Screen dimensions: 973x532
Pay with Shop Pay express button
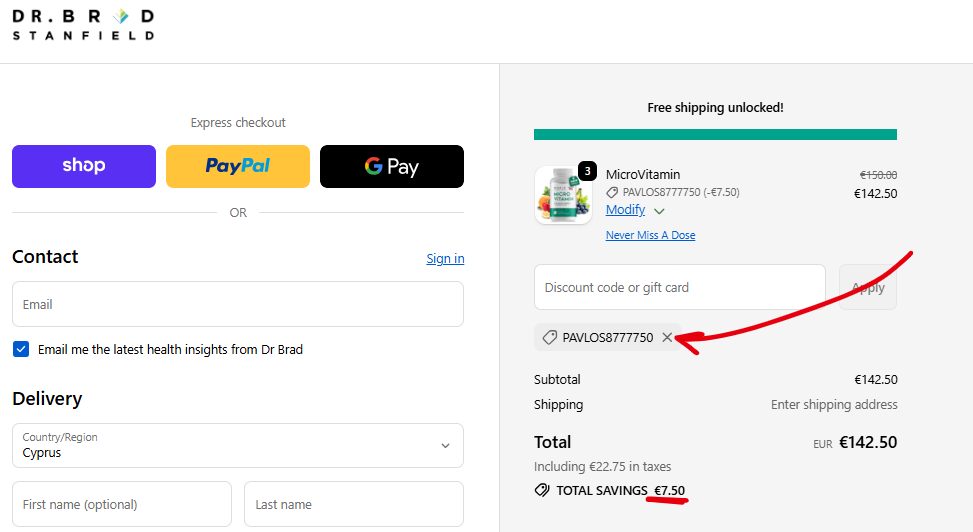coord(84,166)
